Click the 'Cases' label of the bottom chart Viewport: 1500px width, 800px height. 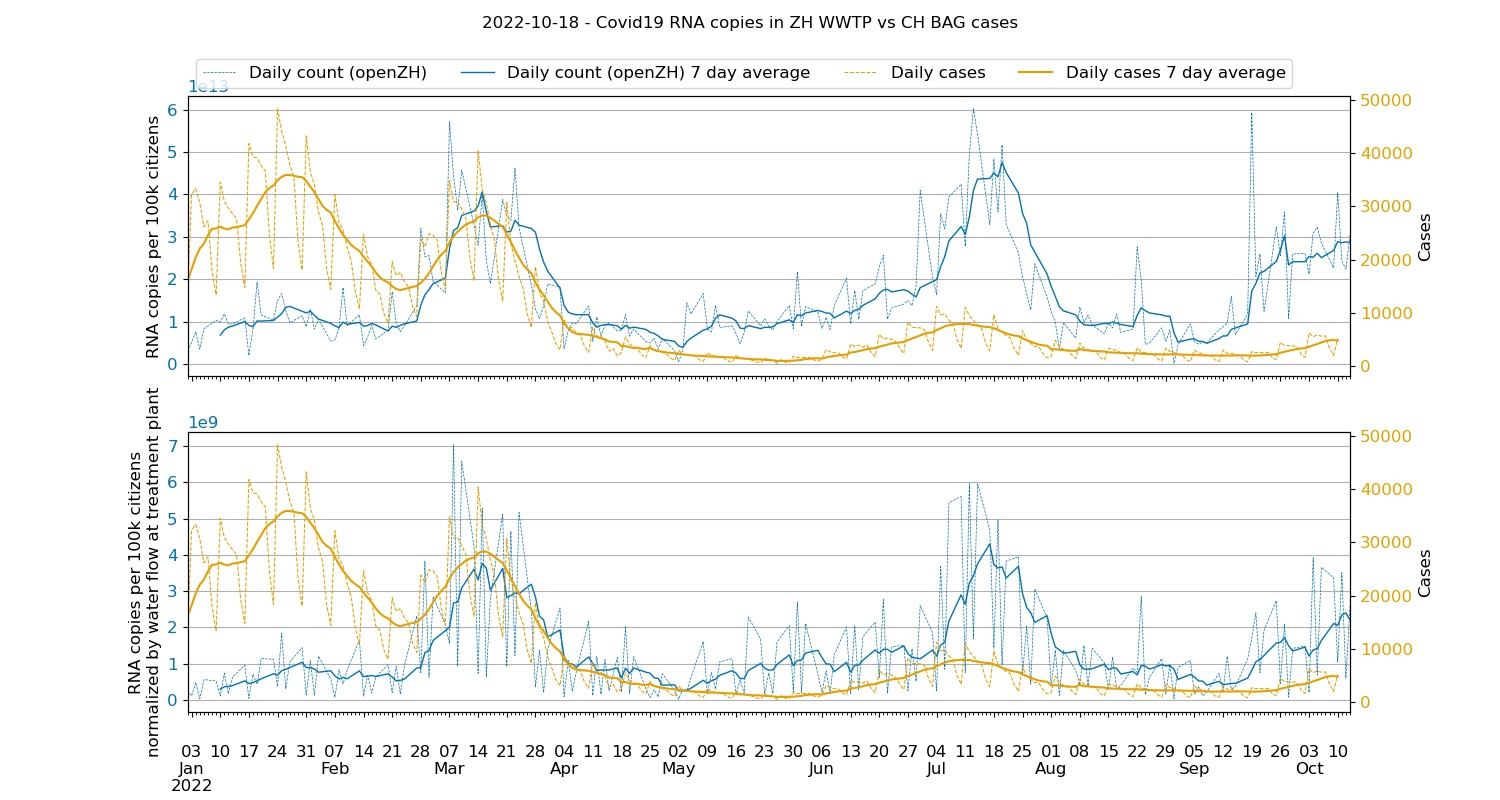pyautogui.click(x=1425, y=572)
